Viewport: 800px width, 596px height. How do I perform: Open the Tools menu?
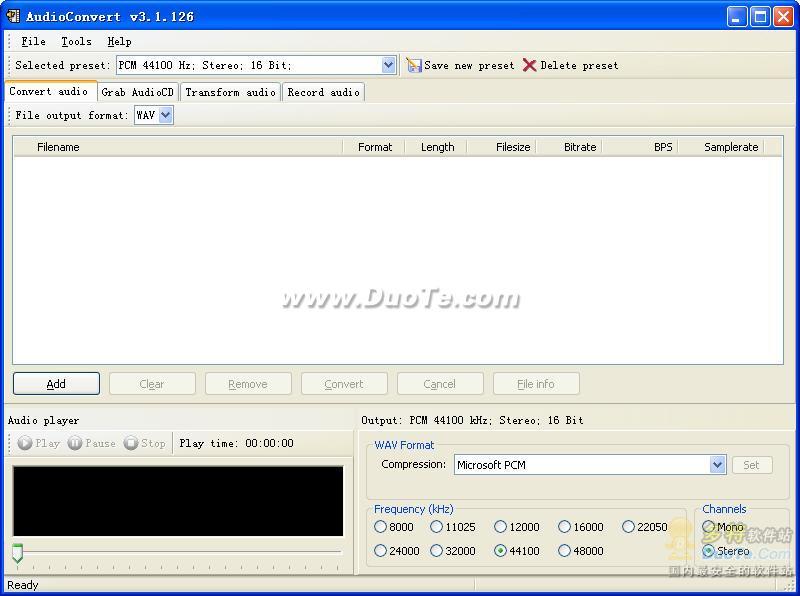(77, 41)
